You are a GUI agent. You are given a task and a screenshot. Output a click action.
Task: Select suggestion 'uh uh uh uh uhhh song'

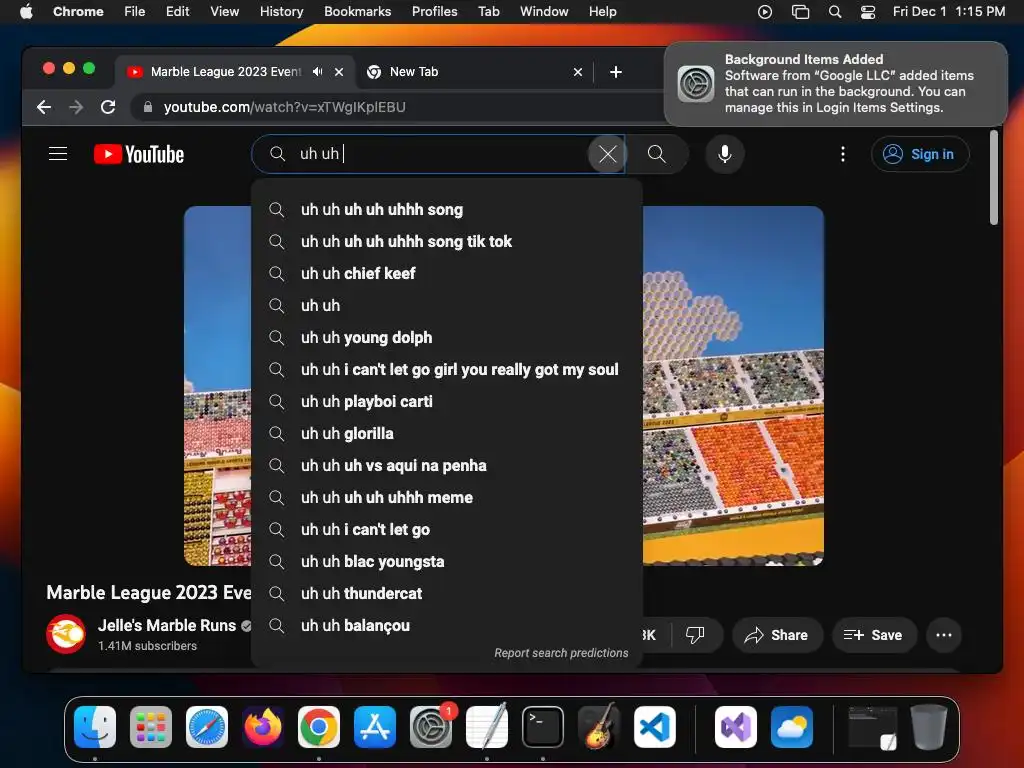[x=447, y=210]
